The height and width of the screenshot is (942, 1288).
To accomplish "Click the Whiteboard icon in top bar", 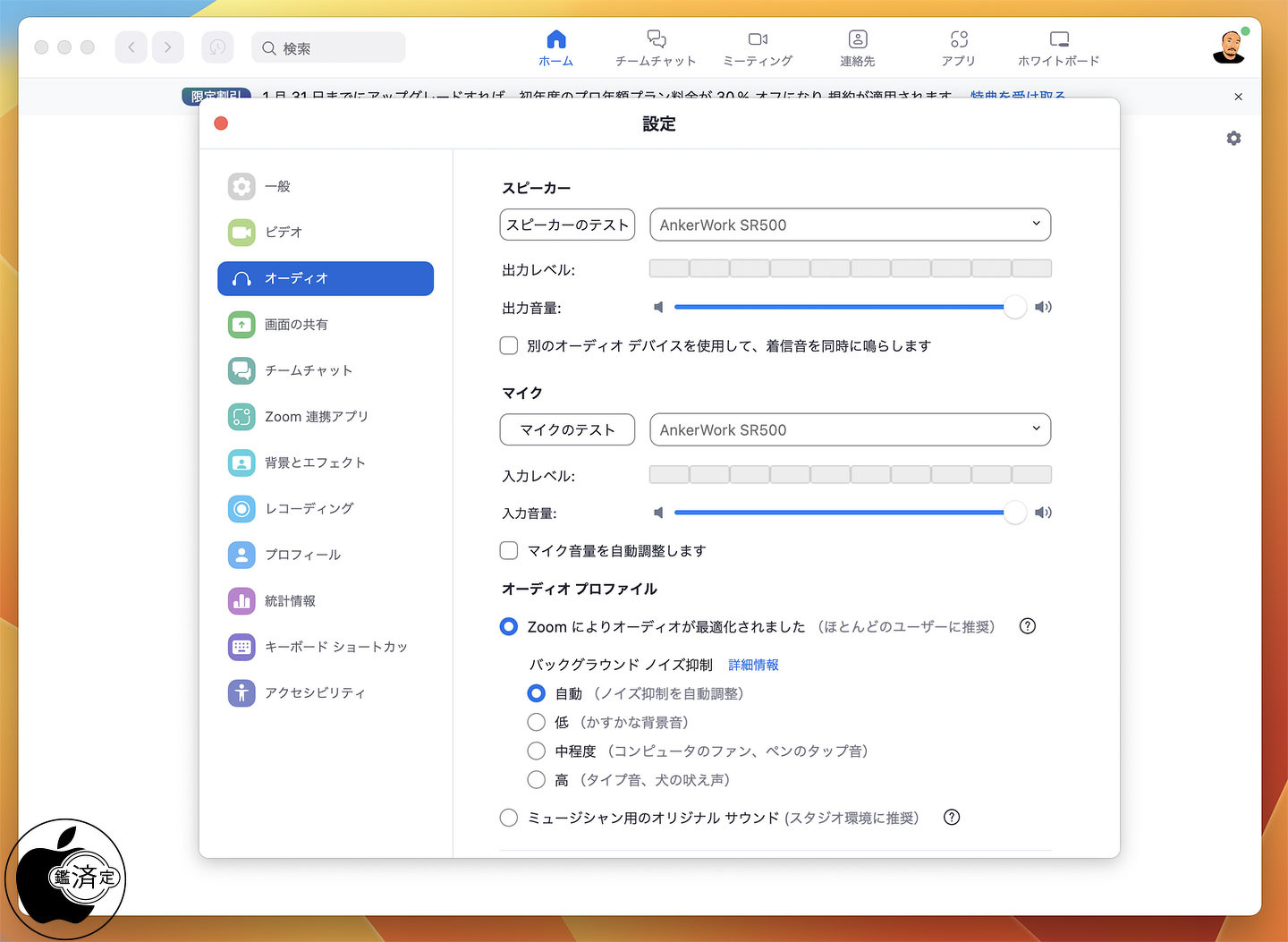I will [1058, 39].
